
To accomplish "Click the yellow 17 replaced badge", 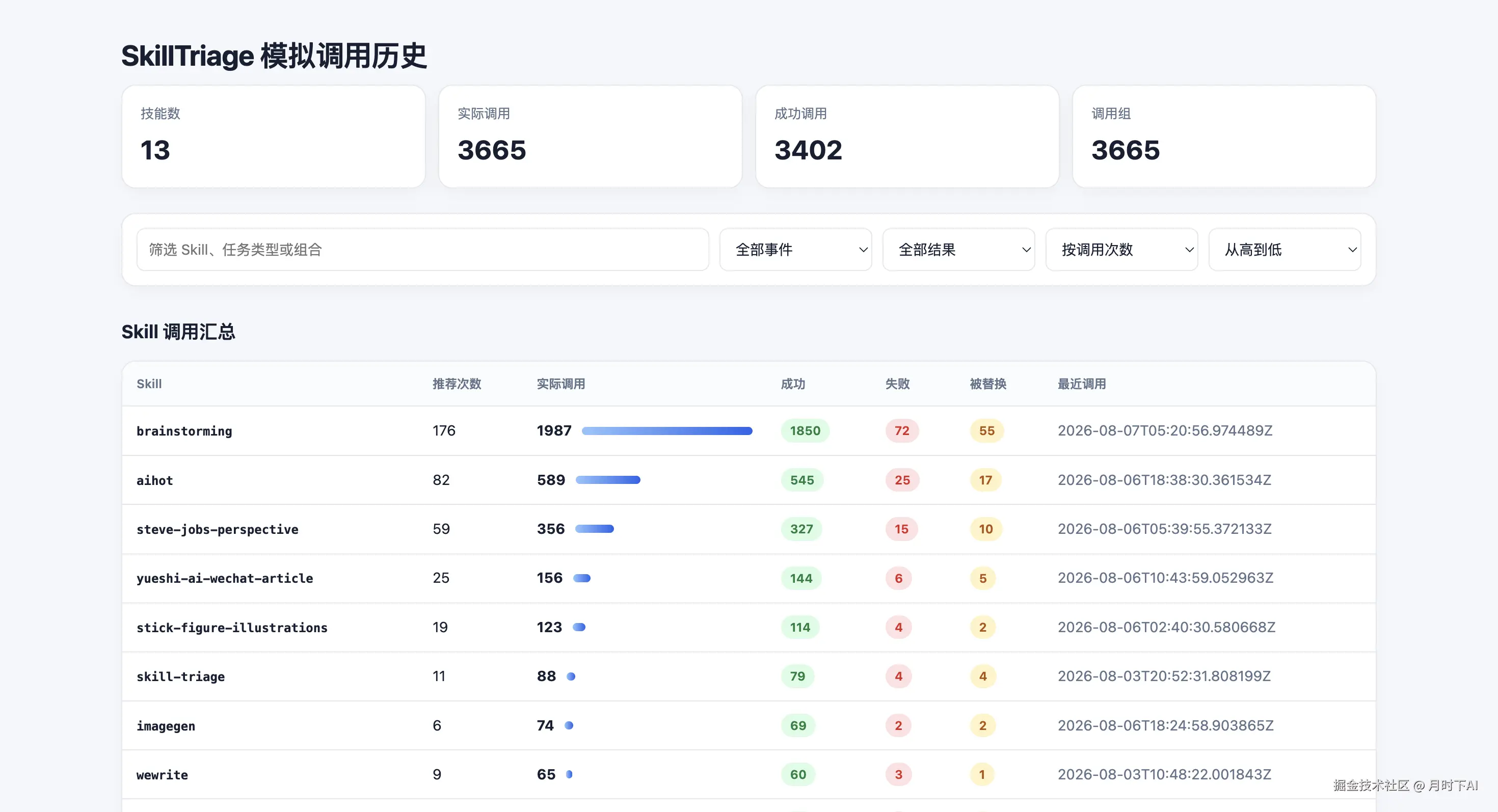I will coord(986,480).
